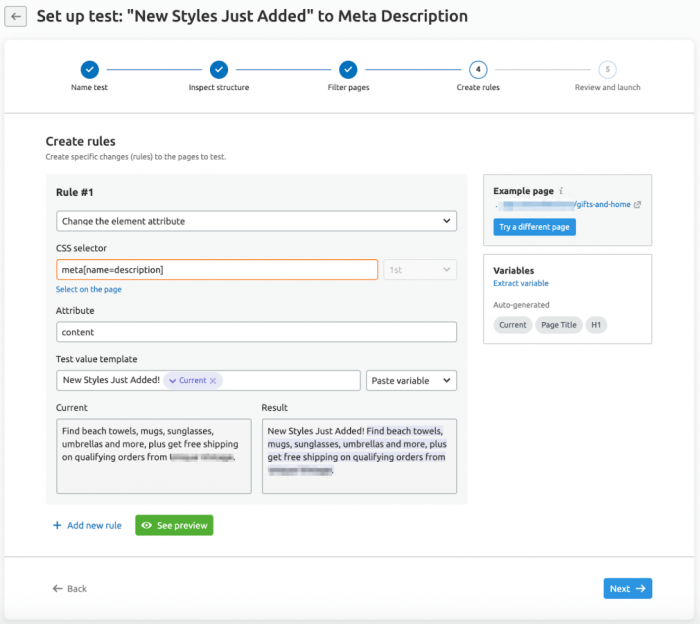Viewport: 700px width, 624px height.
Task: Click the Inspect structure step label
Action: click(219, 87)
